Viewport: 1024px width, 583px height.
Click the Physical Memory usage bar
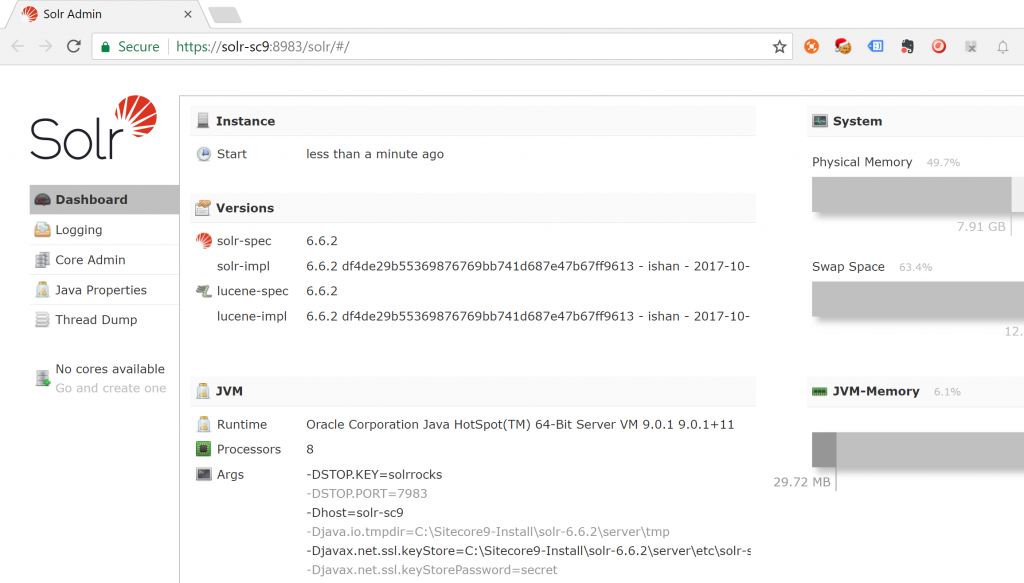pos(918,195)
